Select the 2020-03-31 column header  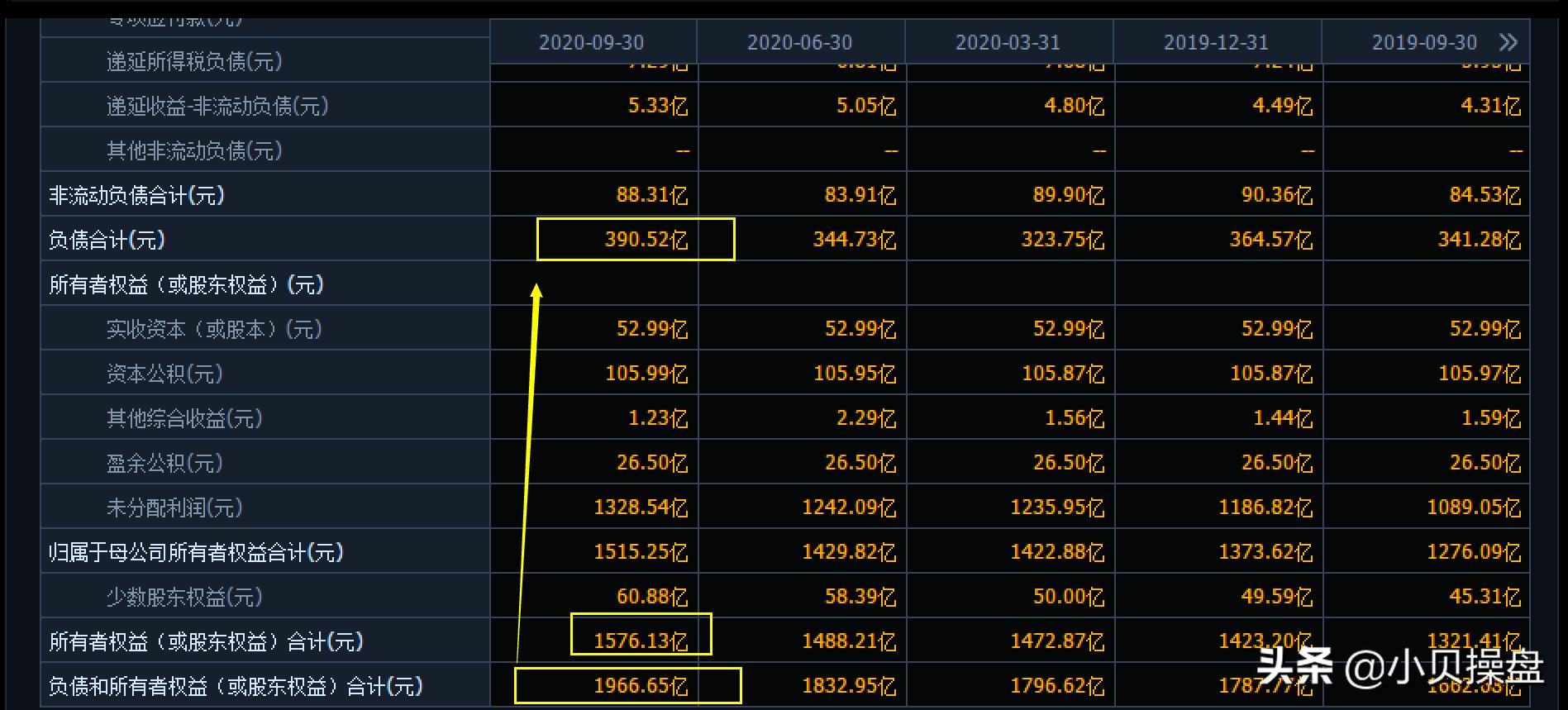(1008, 42)
